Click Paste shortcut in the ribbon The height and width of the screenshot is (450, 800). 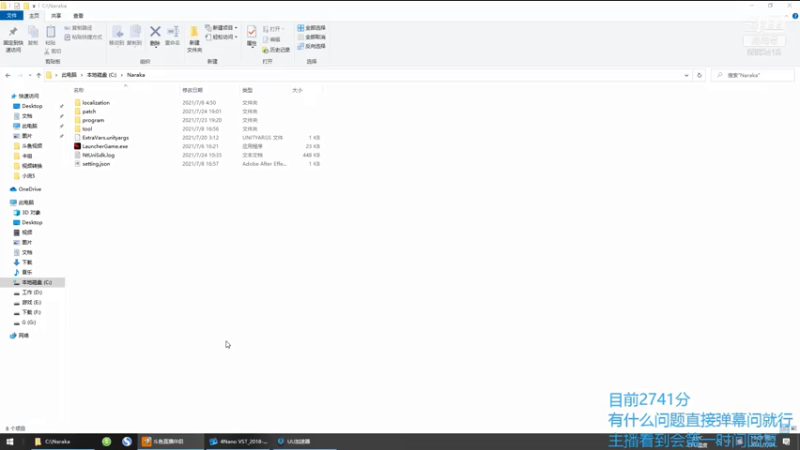click(83, 37)
